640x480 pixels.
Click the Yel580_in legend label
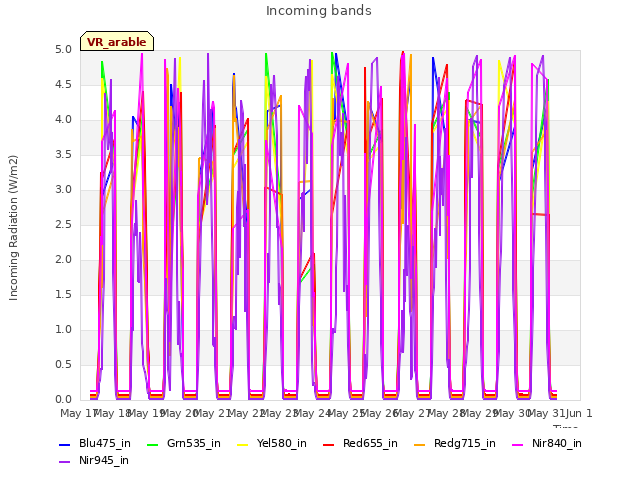[x=282, y=443]
